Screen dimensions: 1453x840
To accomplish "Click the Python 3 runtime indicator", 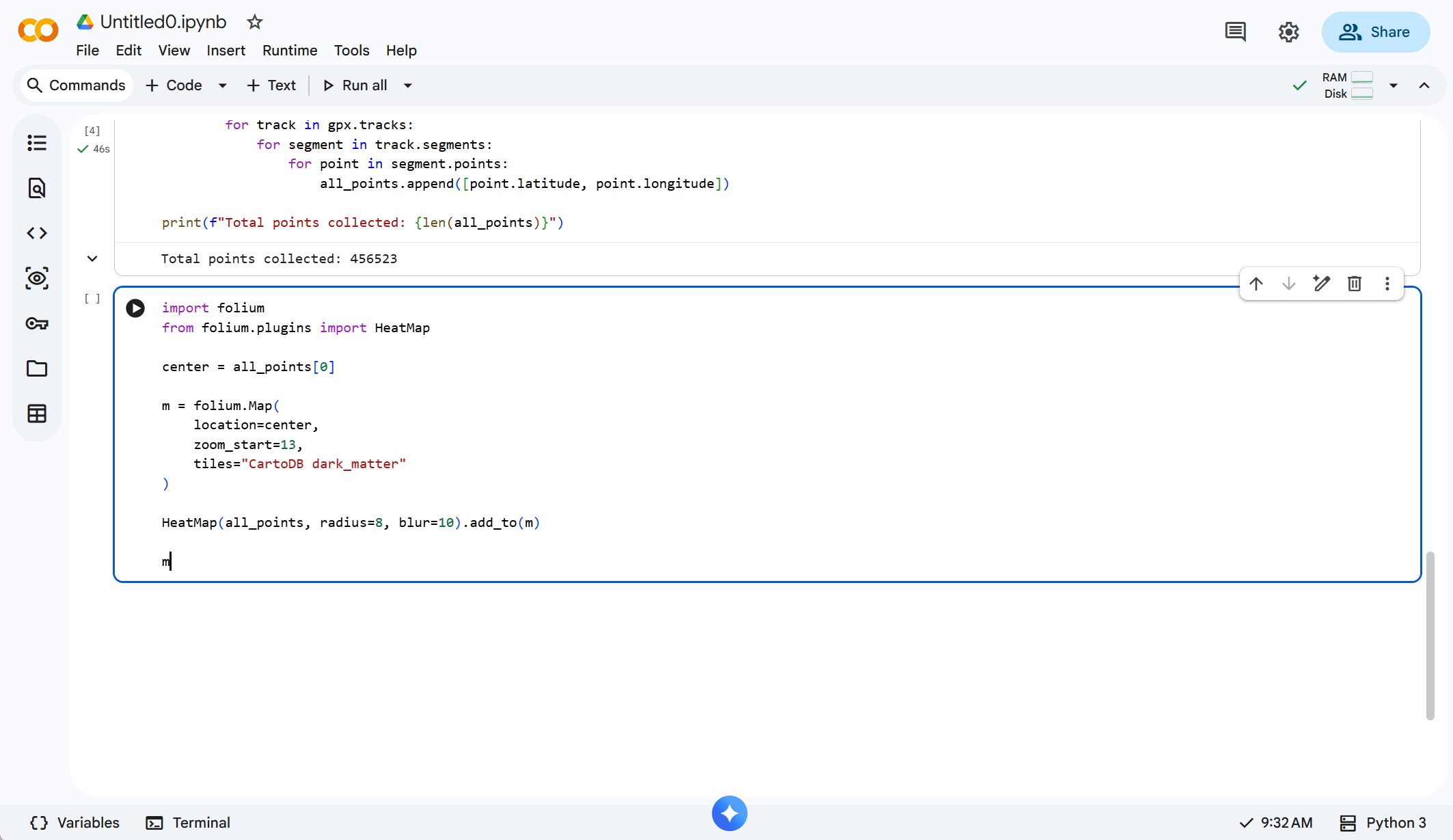I will pos(1383,823).
